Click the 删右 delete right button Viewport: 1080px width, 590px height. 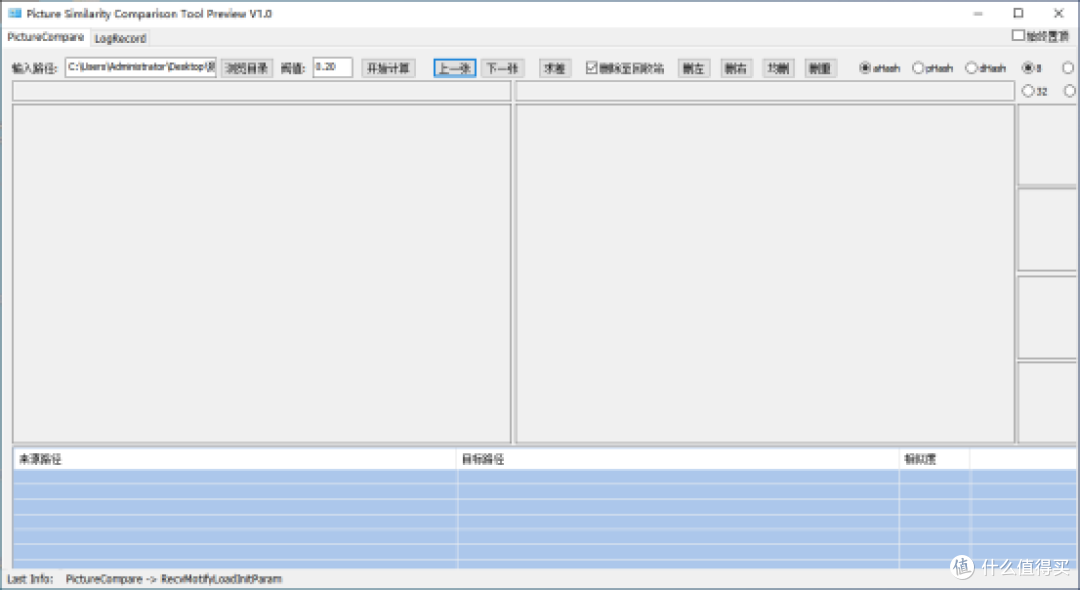(736, 68)
